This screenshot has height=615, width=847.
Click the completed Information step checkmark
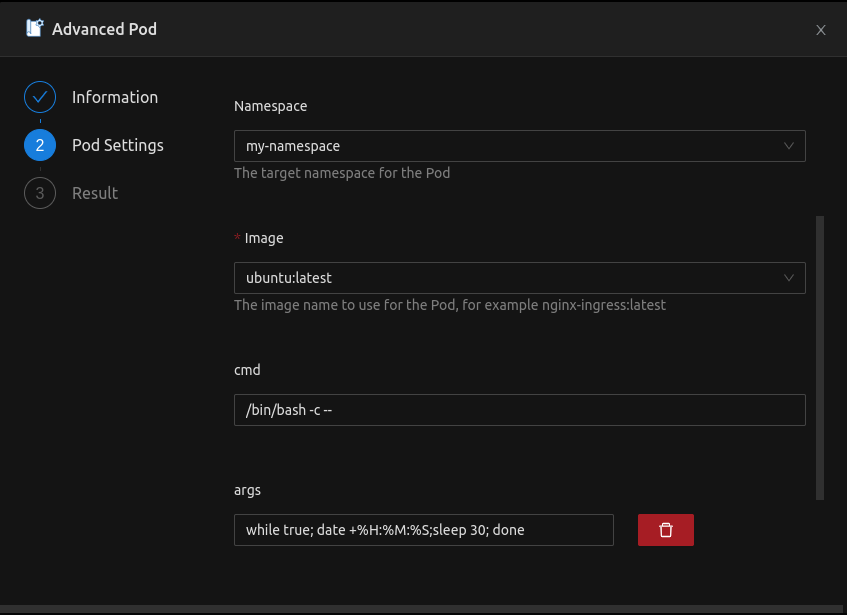pyautogui.click(x=40, y=97)
